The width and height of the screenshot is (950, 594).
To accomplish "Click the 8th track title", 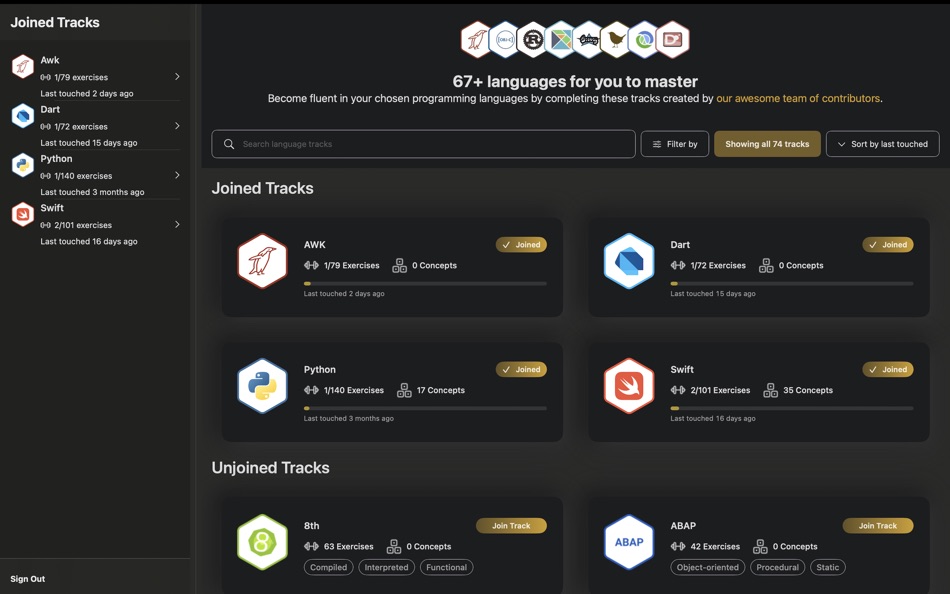I will pos(311,526).
